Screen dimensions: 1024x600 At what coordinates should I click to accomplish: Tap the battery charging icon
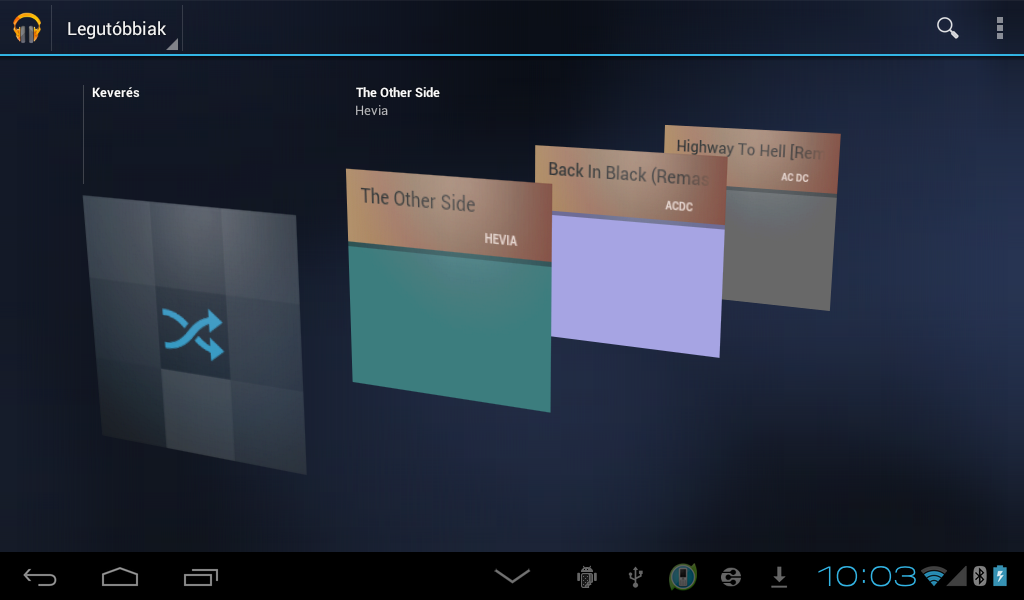tap(1000, 576)
